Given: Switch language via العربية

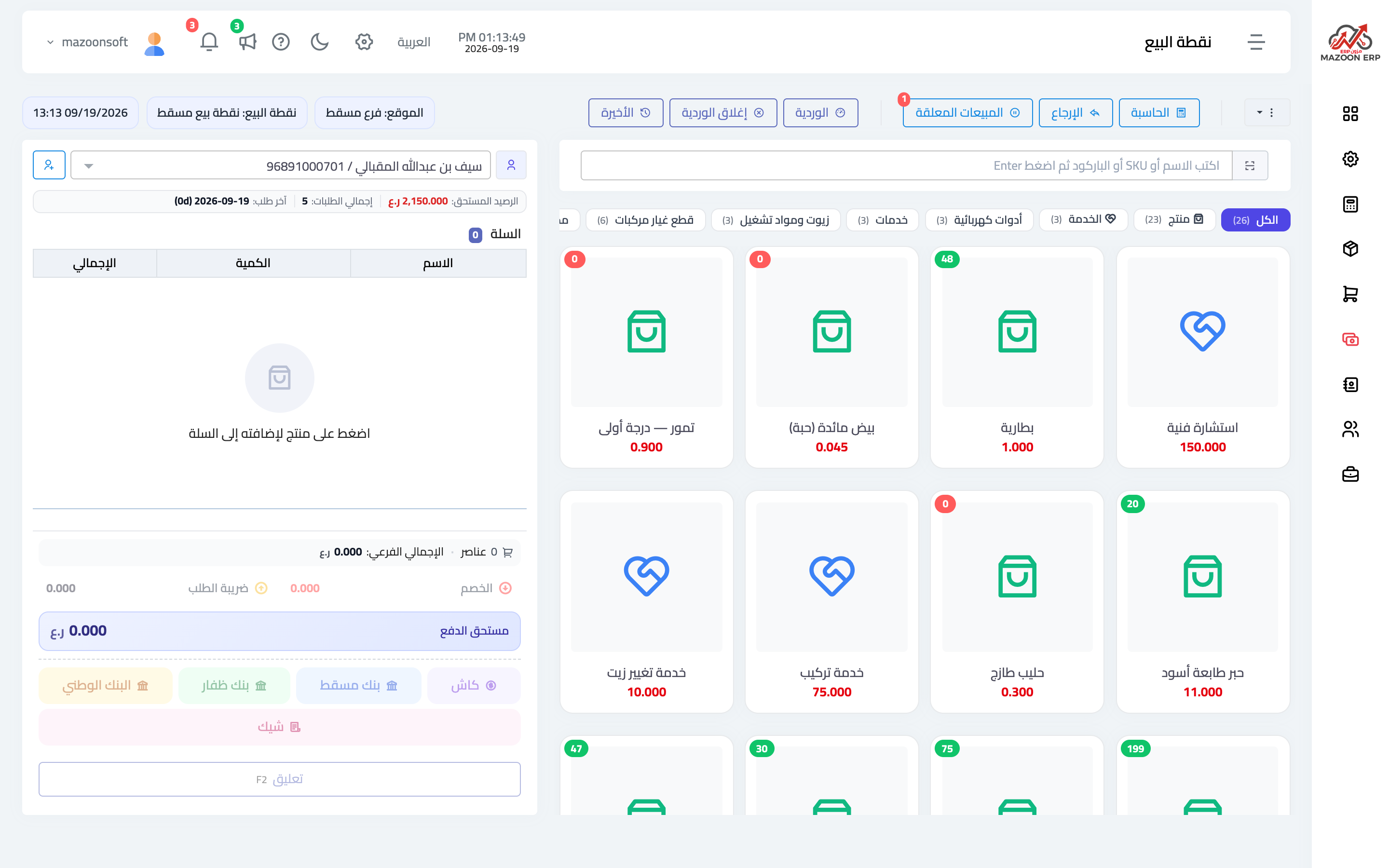Looking at the screenshot, I should [x=413, y=42].
